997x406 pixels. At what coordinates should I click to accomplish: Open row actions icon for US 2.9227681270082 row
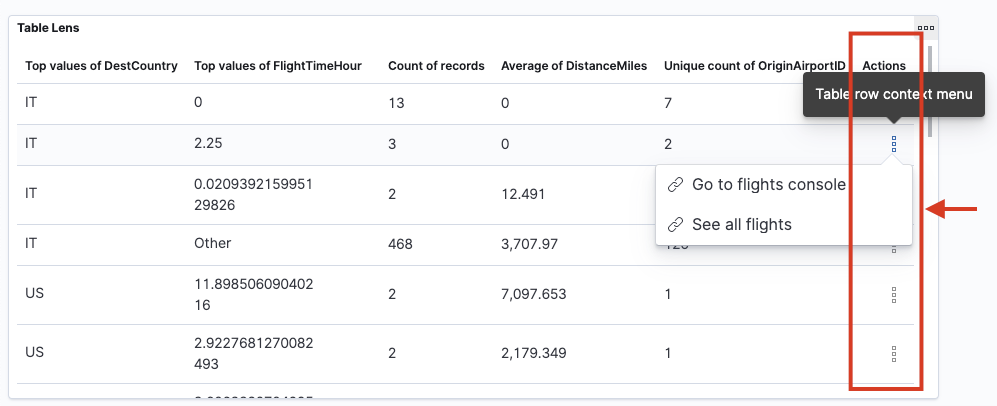pyautogui.click(x=893, y=354)
